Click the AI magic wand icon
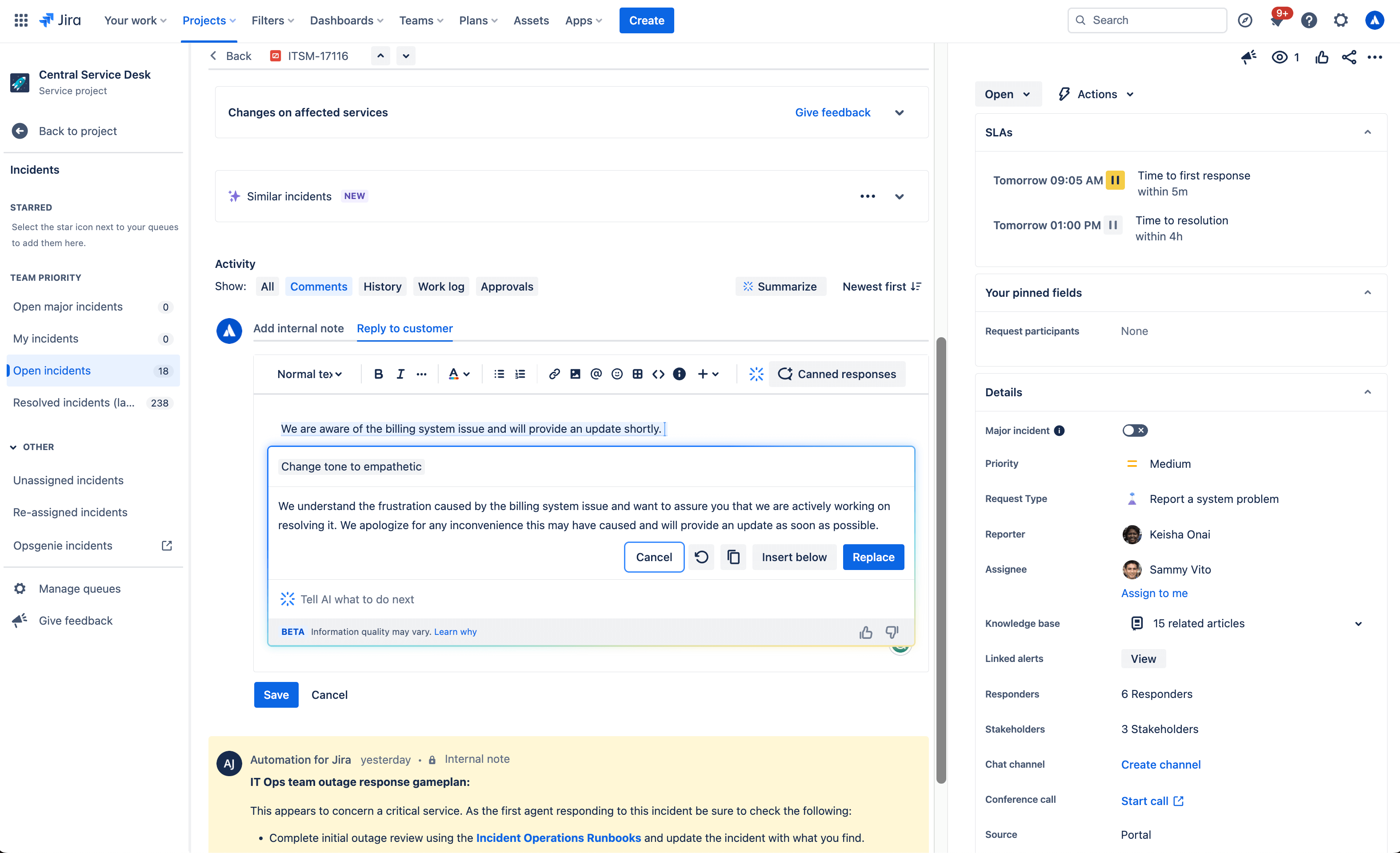1400x853 pixels. (757, 374)
